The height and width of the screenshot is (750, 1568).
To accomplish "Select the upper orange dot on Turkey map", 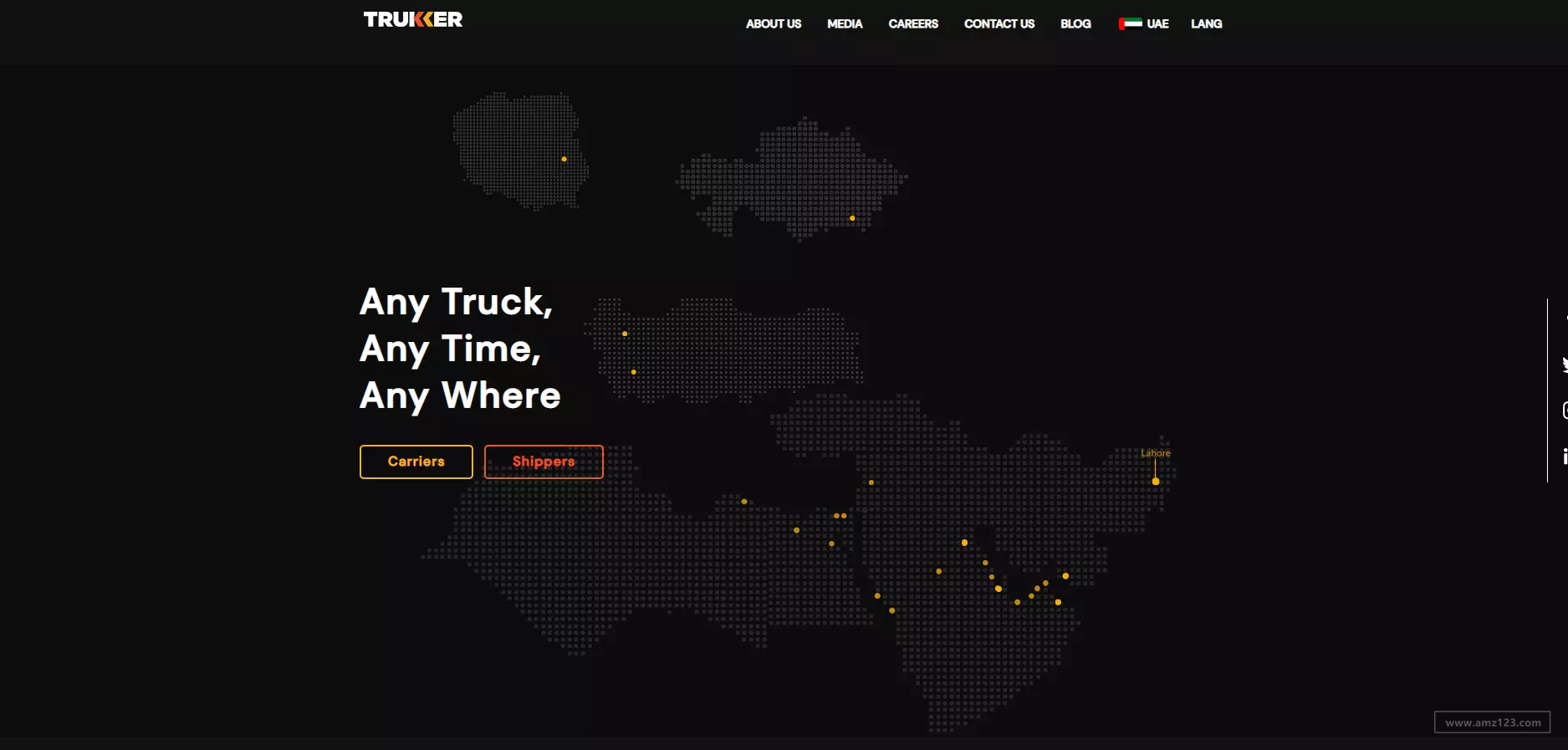I will (625, 334).
